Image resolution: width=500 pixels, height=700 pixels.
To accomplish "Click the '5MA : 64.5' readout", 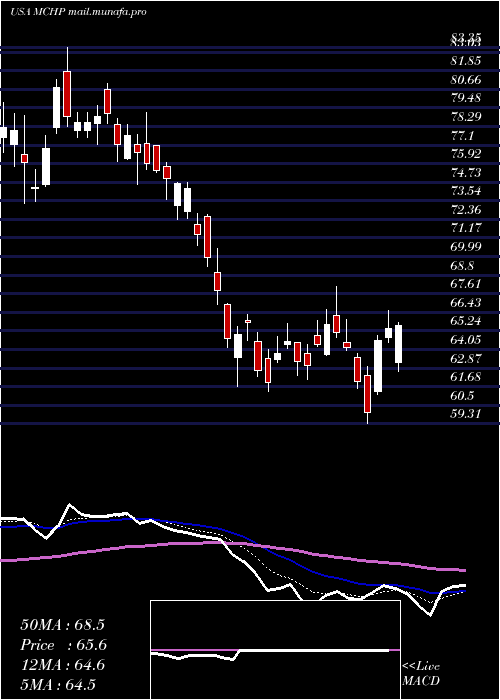I will pyautogui.click(x=58, y=685).
